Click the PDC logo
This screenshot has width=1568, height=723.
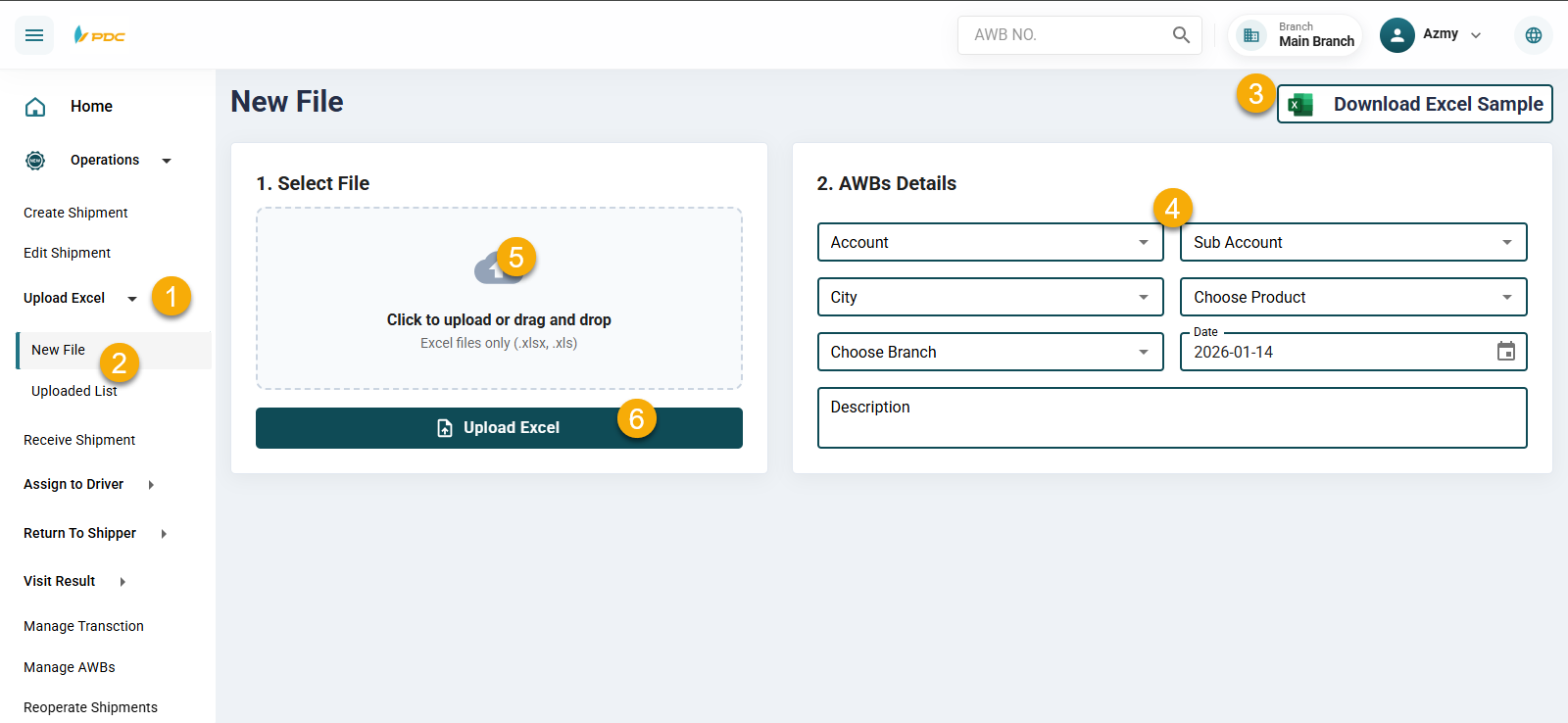coord(100,35)
